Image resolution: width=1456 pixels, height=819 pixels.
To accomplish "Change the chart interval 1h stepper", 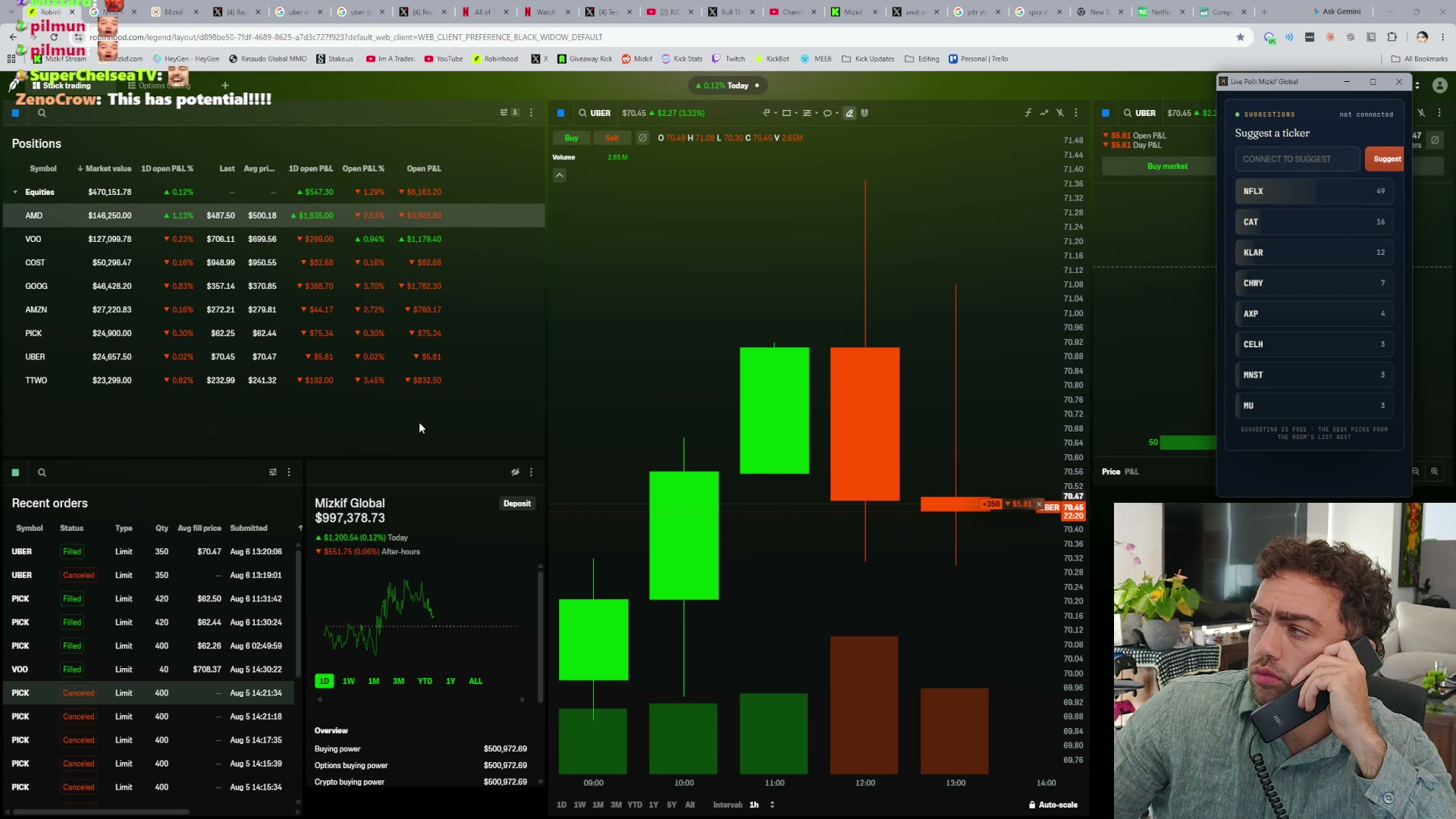I will coord(772,805).
